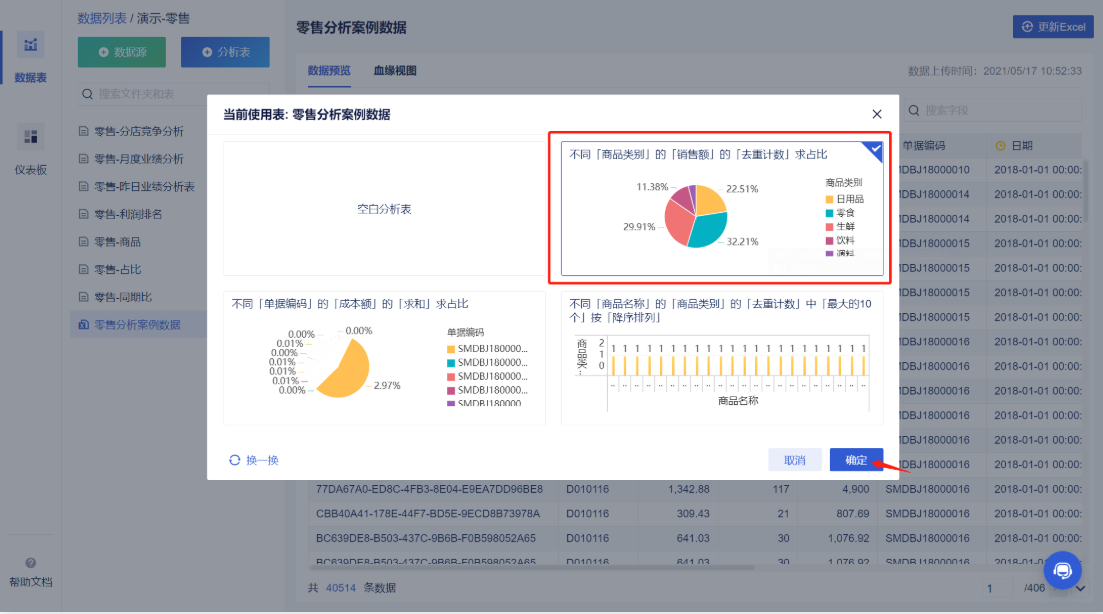Click the green 数据源 button
Screen dimensions: 1103x614
tap(122, 52)
